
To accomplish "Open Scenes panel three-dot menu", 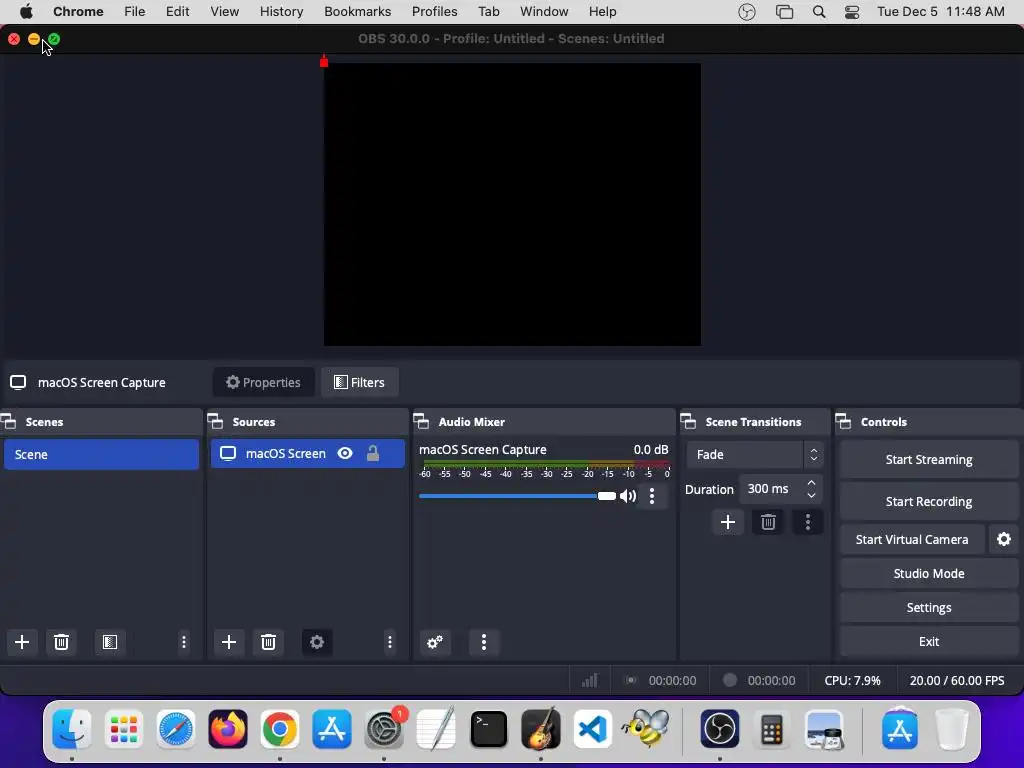I will [184, 642].
